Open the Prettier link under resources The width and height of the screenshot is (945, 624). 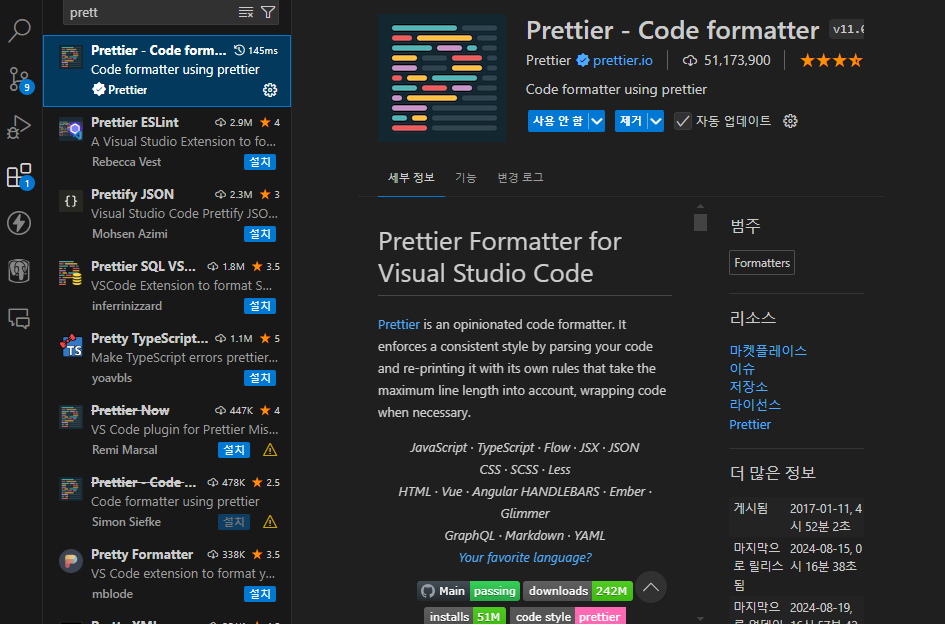pos(750,424)
